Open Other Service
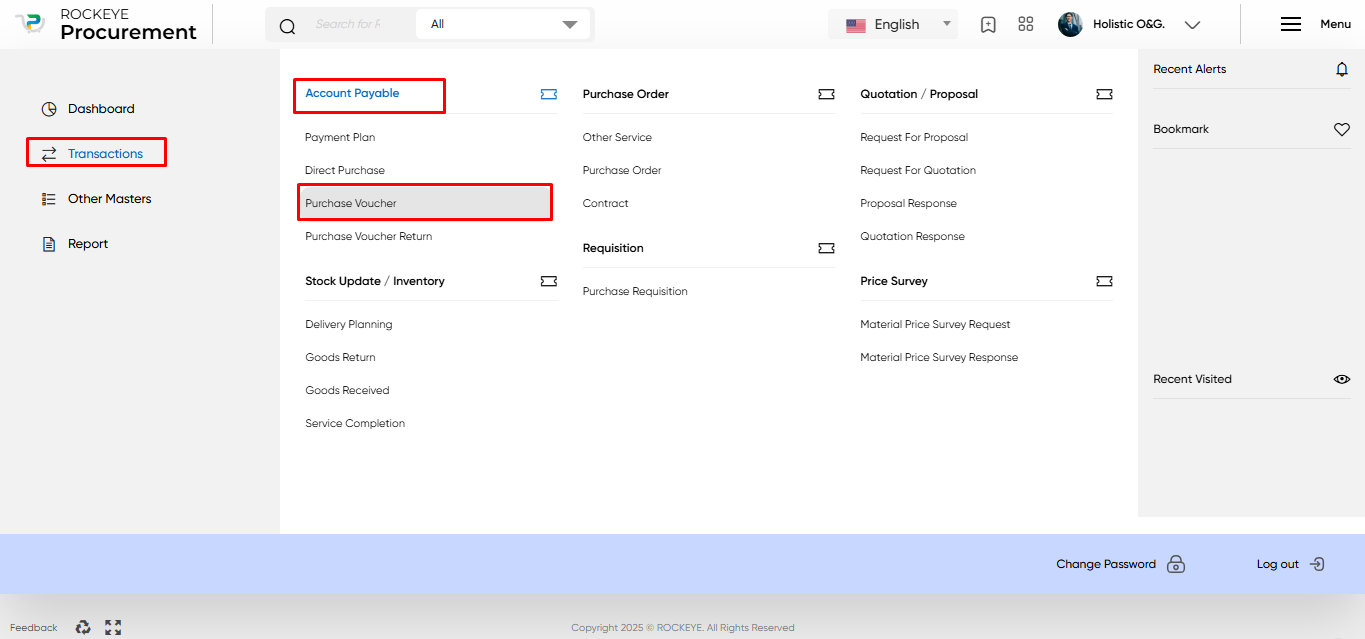 coord(617,137)
